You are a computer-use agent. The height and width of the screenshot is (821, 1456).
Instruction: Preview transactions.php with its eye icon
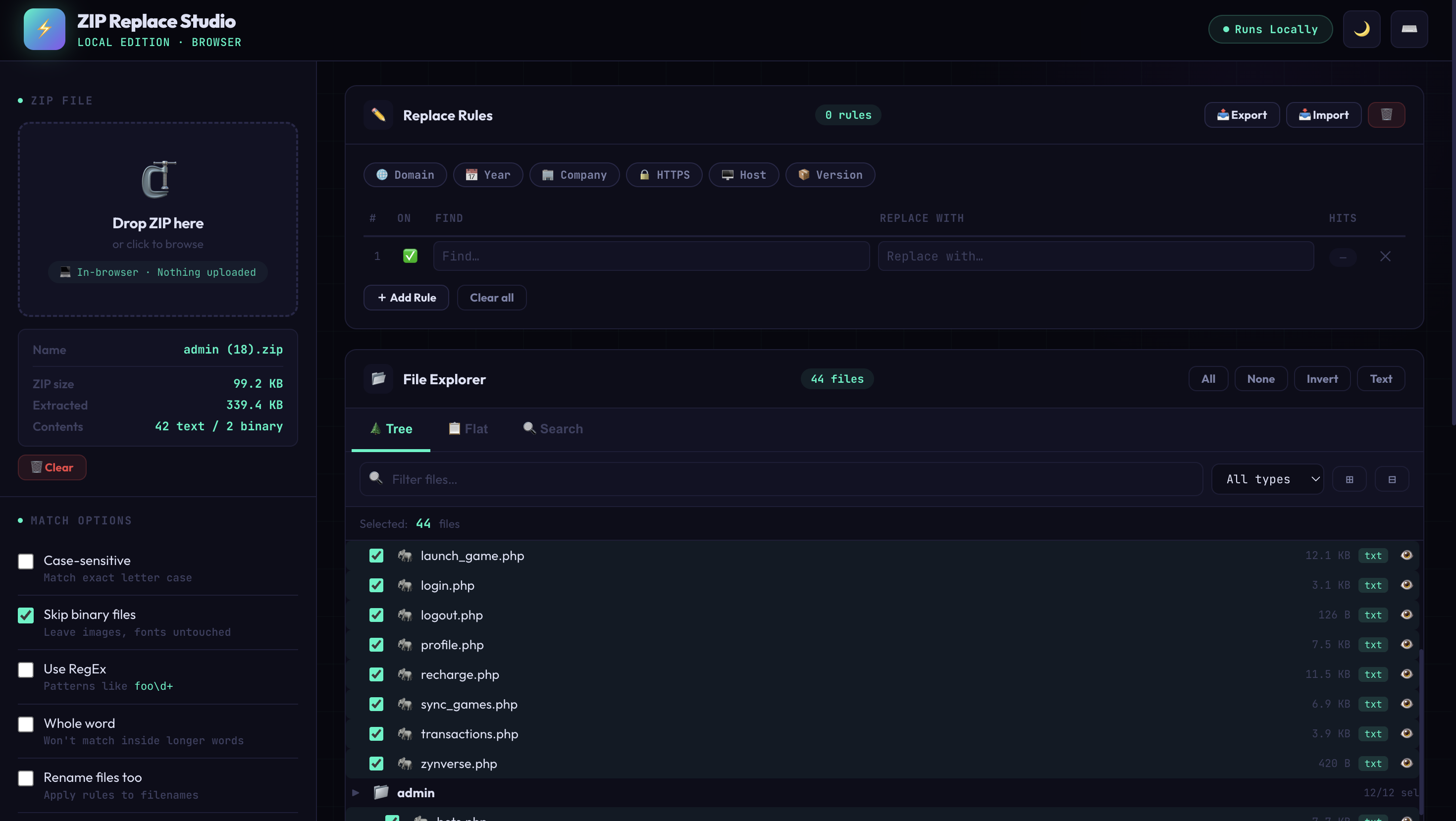point(1406,733)
